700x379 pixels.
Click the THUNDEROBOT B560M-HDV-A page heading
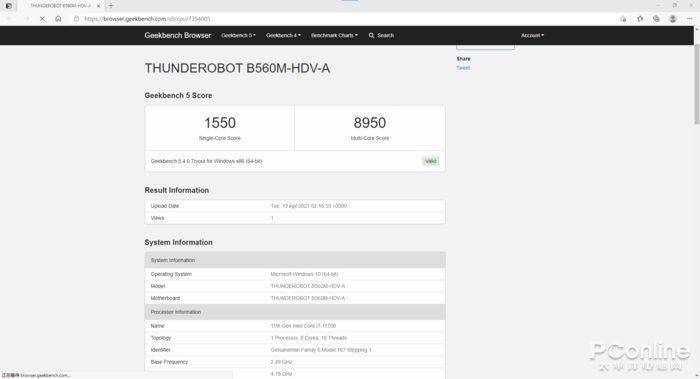click(237, 68)
